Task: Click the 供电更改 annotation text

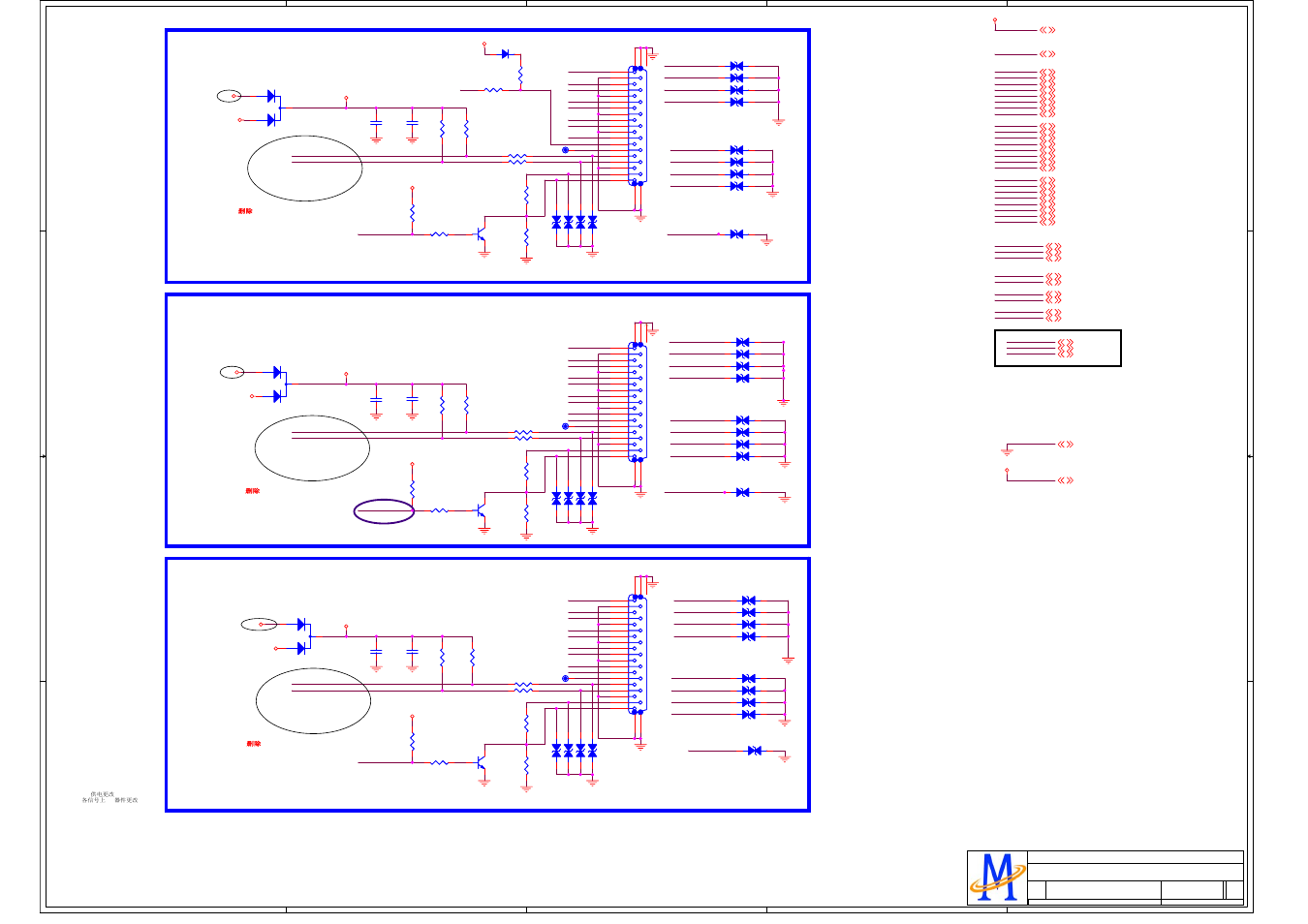Action: pos(102,793)
